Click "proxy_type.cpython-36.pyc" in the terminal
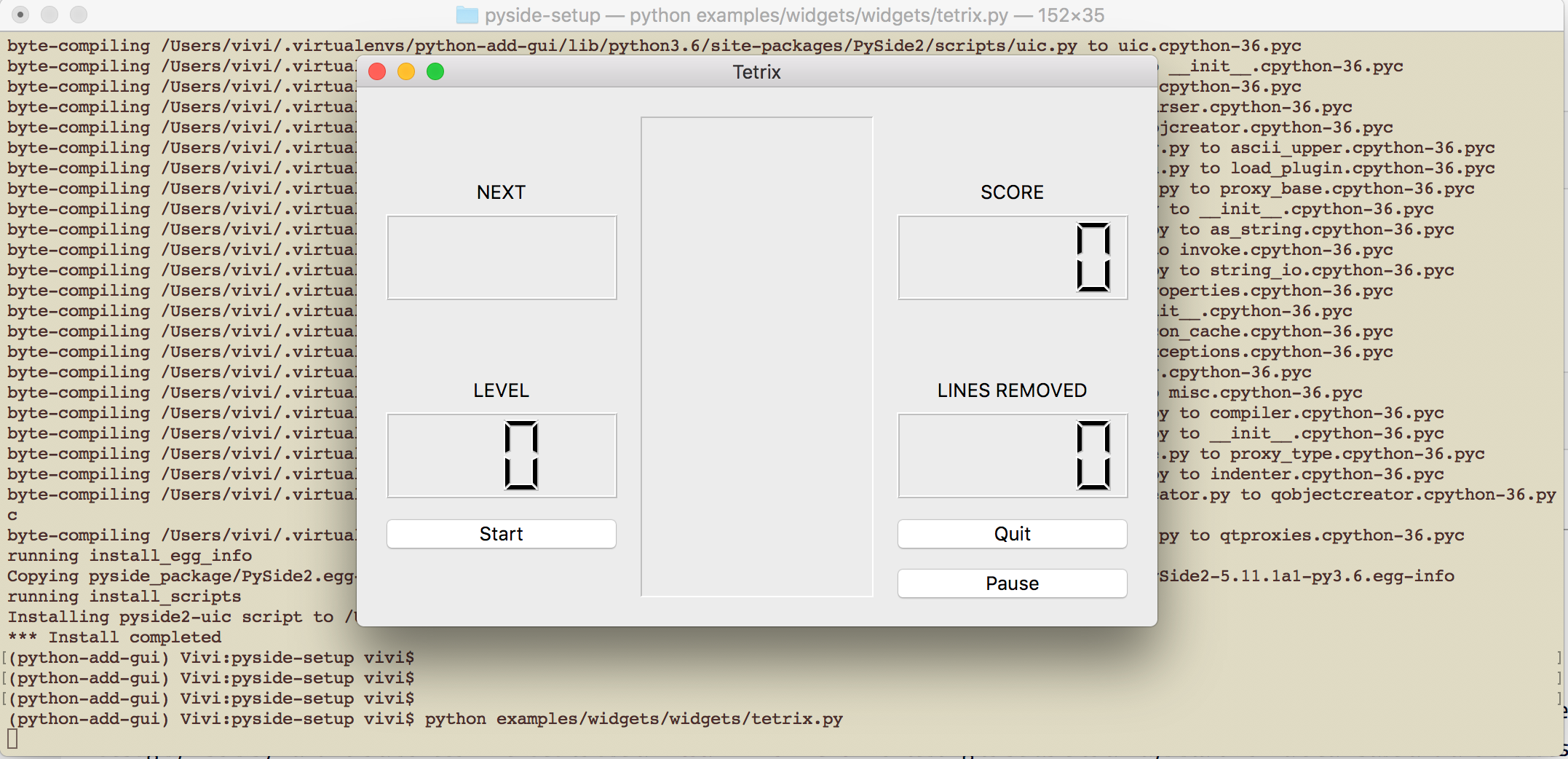Screen dimensions: 1568x759 (x=1358, y=454)
